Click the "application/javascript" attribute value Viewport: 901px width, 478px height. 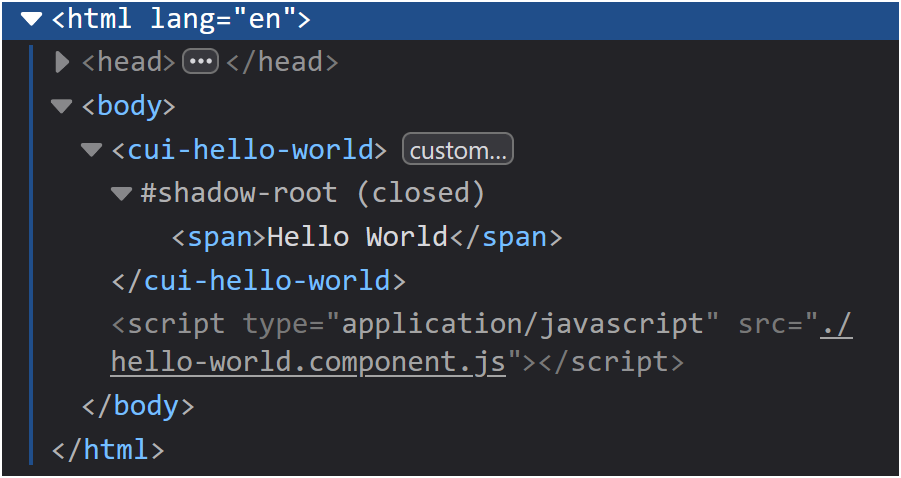(x=523, y=324)
